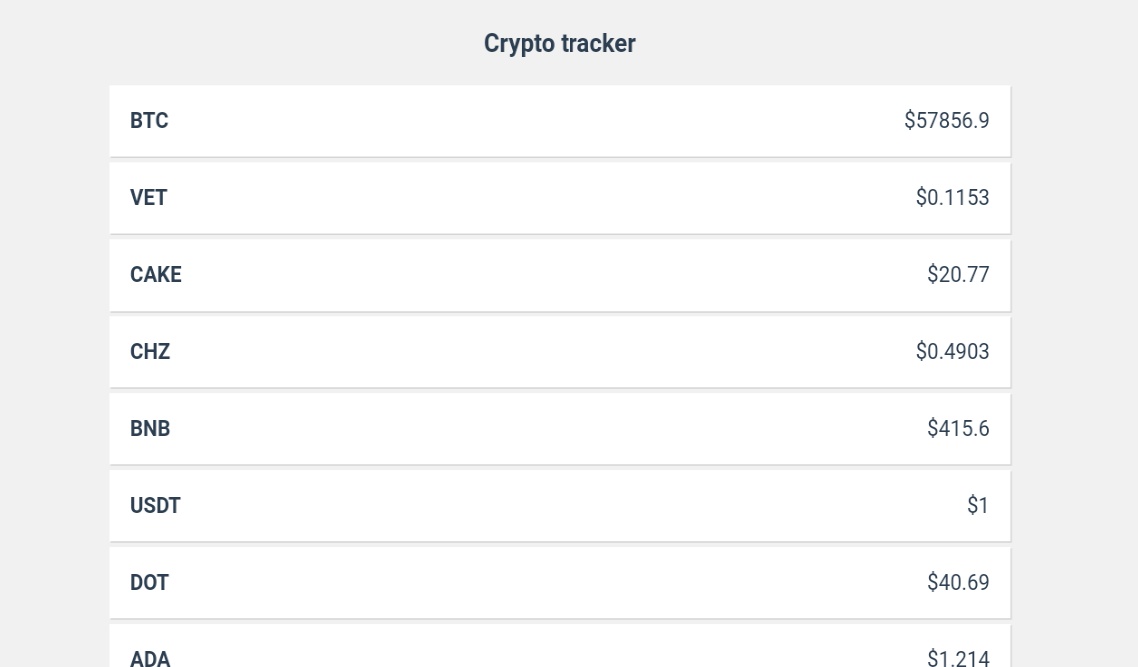Click the DOT price $40.69
Image resolution: width=1138 pixels, height=667 pixels.
(958, 583)
